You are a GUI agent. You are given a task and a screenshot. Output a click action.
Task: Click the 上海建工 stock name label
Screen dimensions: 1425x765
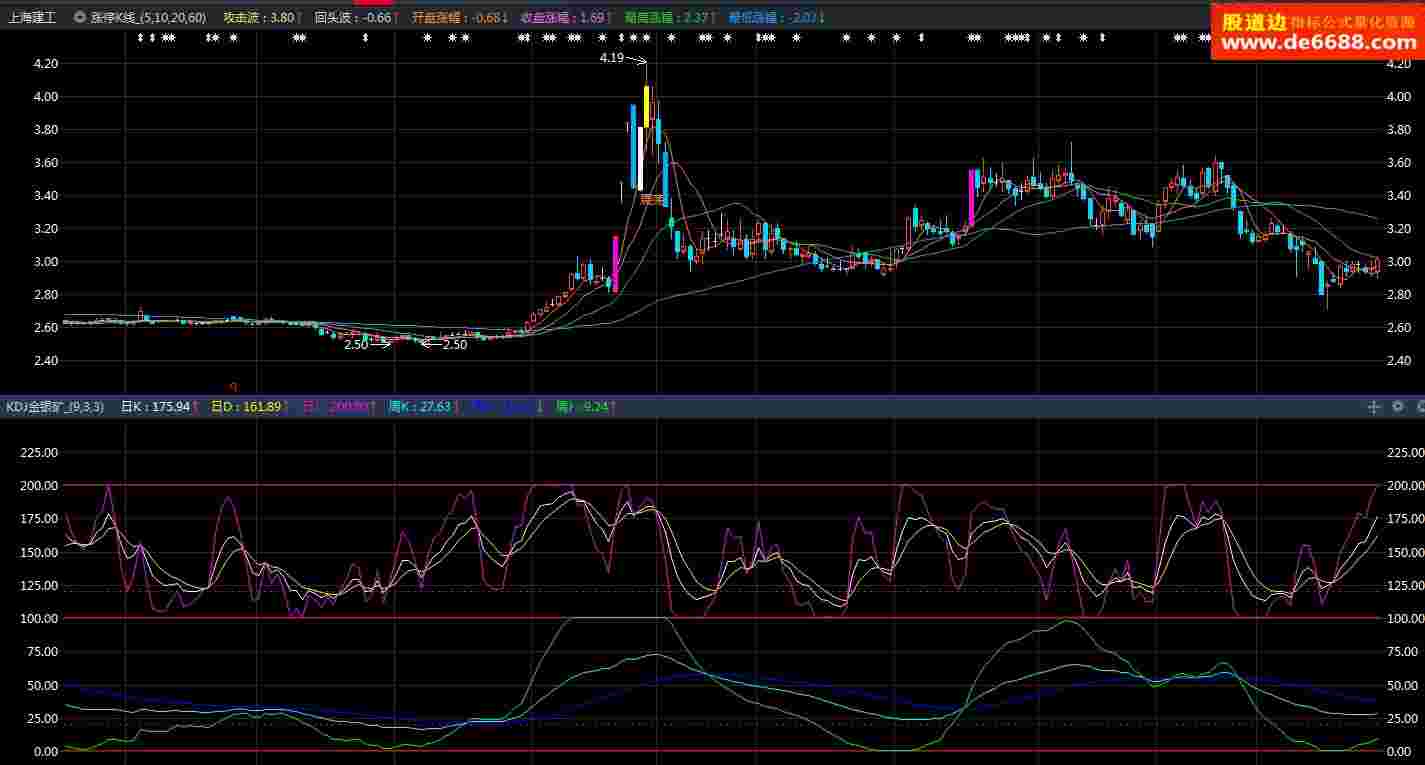coord(32,18)
